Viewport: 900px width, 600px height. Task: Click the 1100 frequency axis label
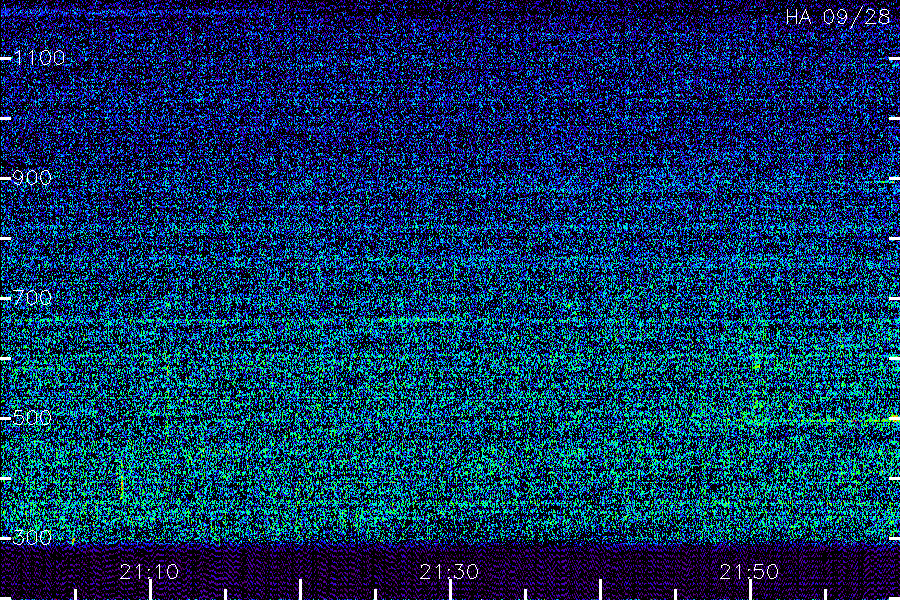[x=39, y=58]
